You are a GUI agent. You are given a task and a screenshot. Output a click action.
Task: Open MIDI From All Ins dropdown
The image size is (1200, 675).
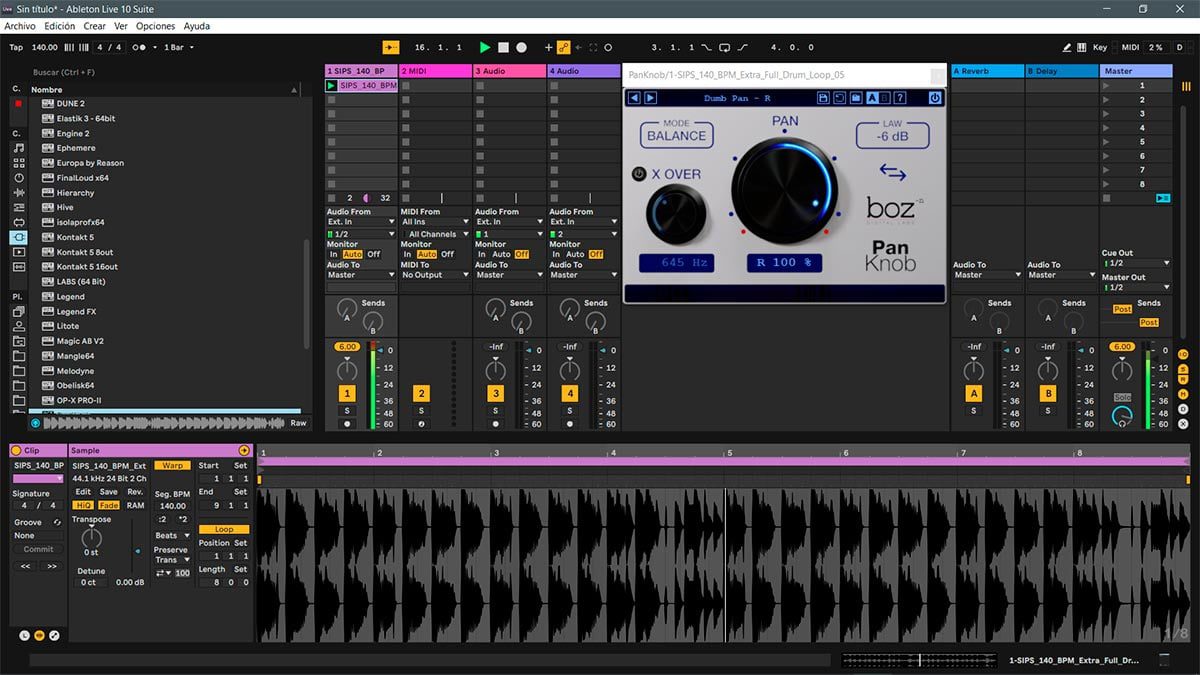pyautogui.click(x=435, y=222)
